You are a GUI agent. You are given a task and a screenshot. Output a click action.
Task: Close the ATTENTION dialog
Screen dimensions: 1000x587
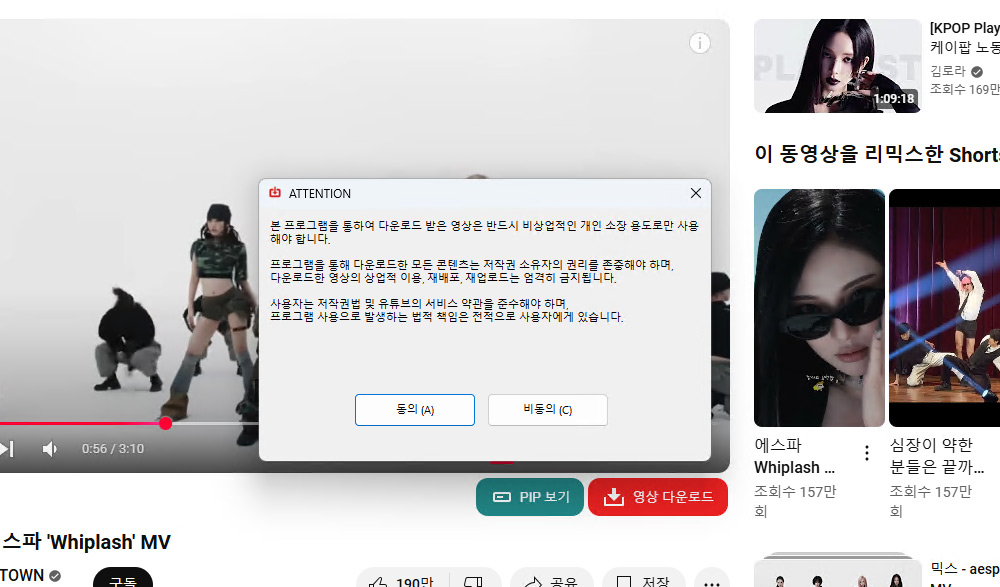(x=695, y=193)
